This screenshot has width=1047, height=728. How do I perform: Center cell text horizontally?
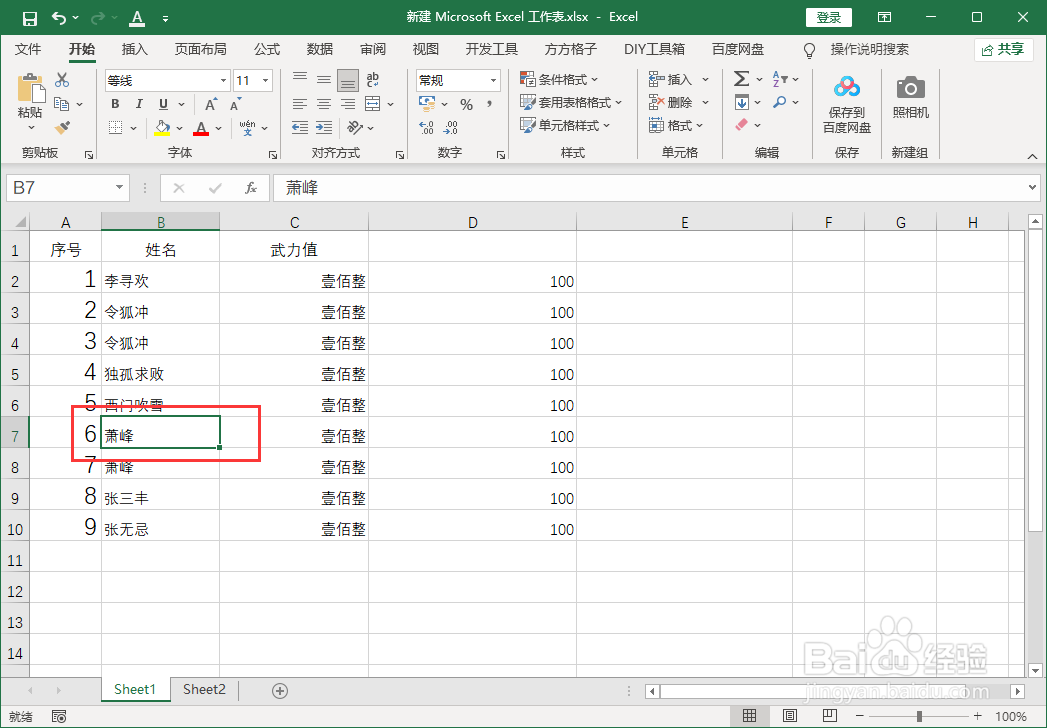point(324,104)
